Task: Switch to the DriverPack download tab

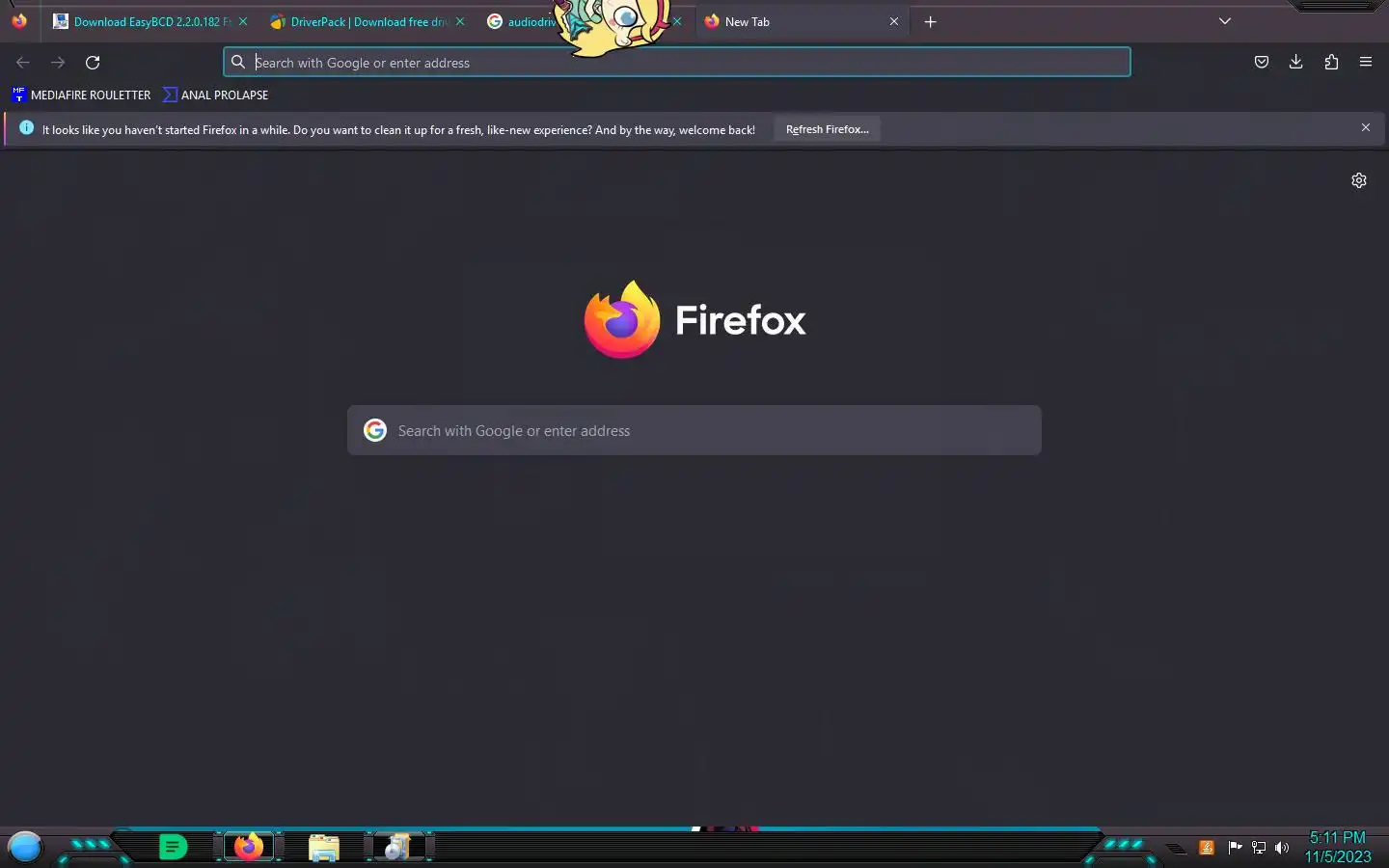Action: [360, 21]
